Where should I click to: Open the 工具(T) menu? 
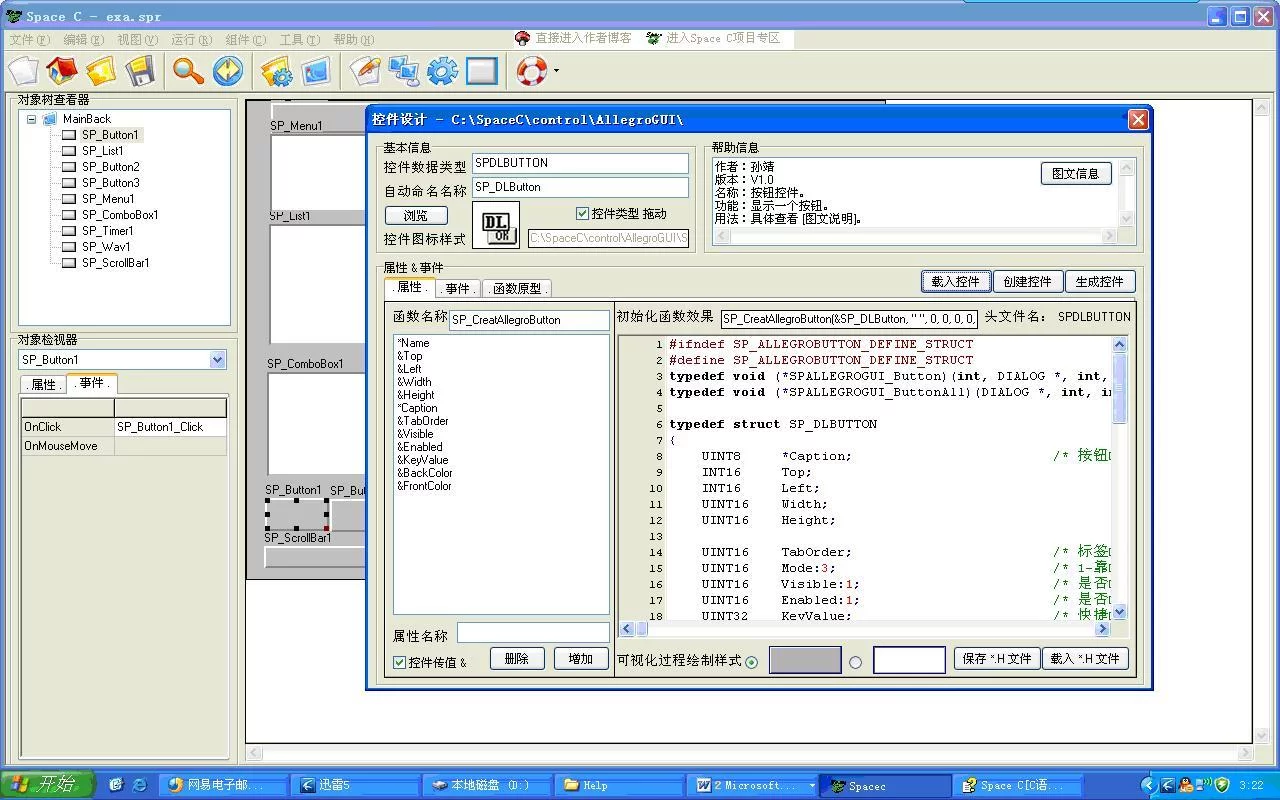pyautogui.click(x=299, y=40)
